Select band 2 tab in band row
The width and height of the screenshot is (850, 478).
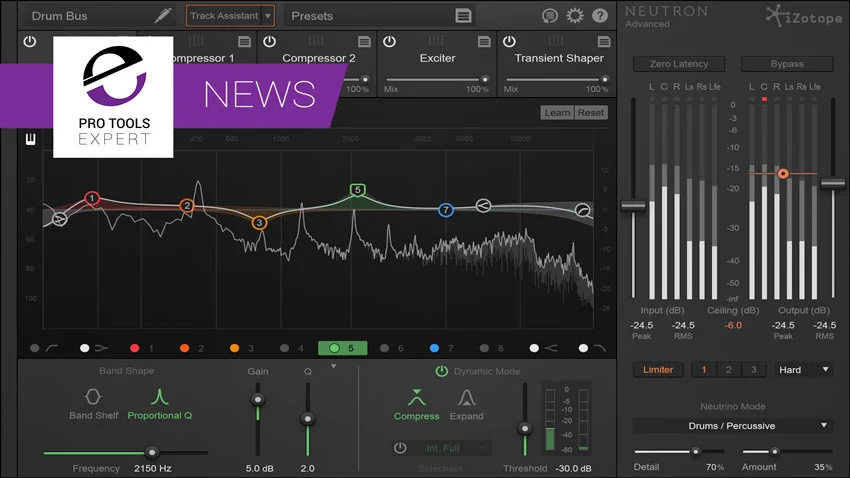pyautogui.click(x=192, y=348)
